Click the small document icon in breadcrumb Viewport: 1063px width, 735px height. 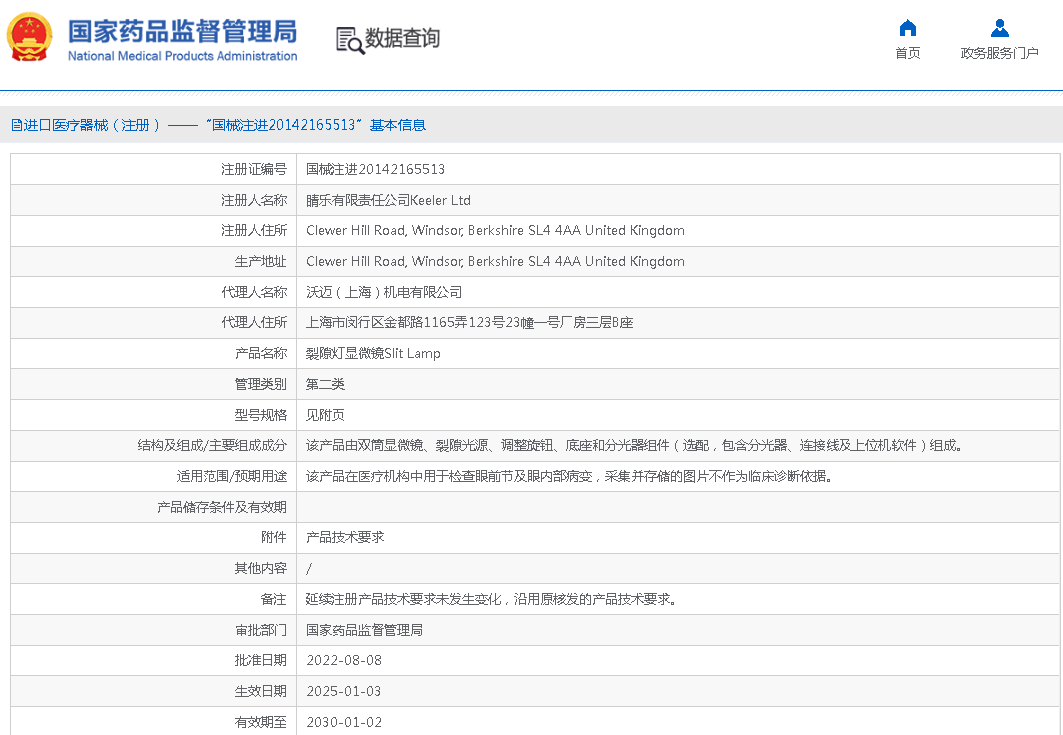16,125
